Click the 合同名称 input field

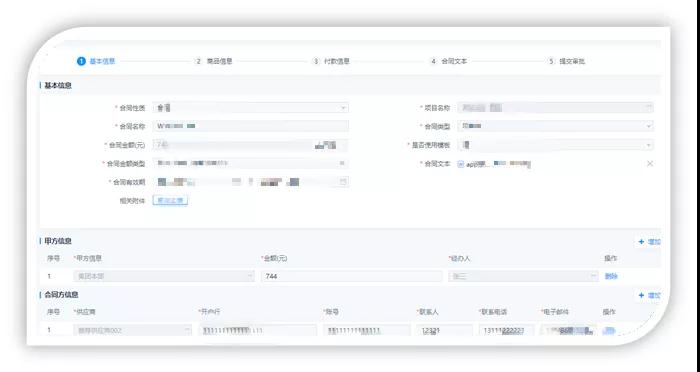250,126
